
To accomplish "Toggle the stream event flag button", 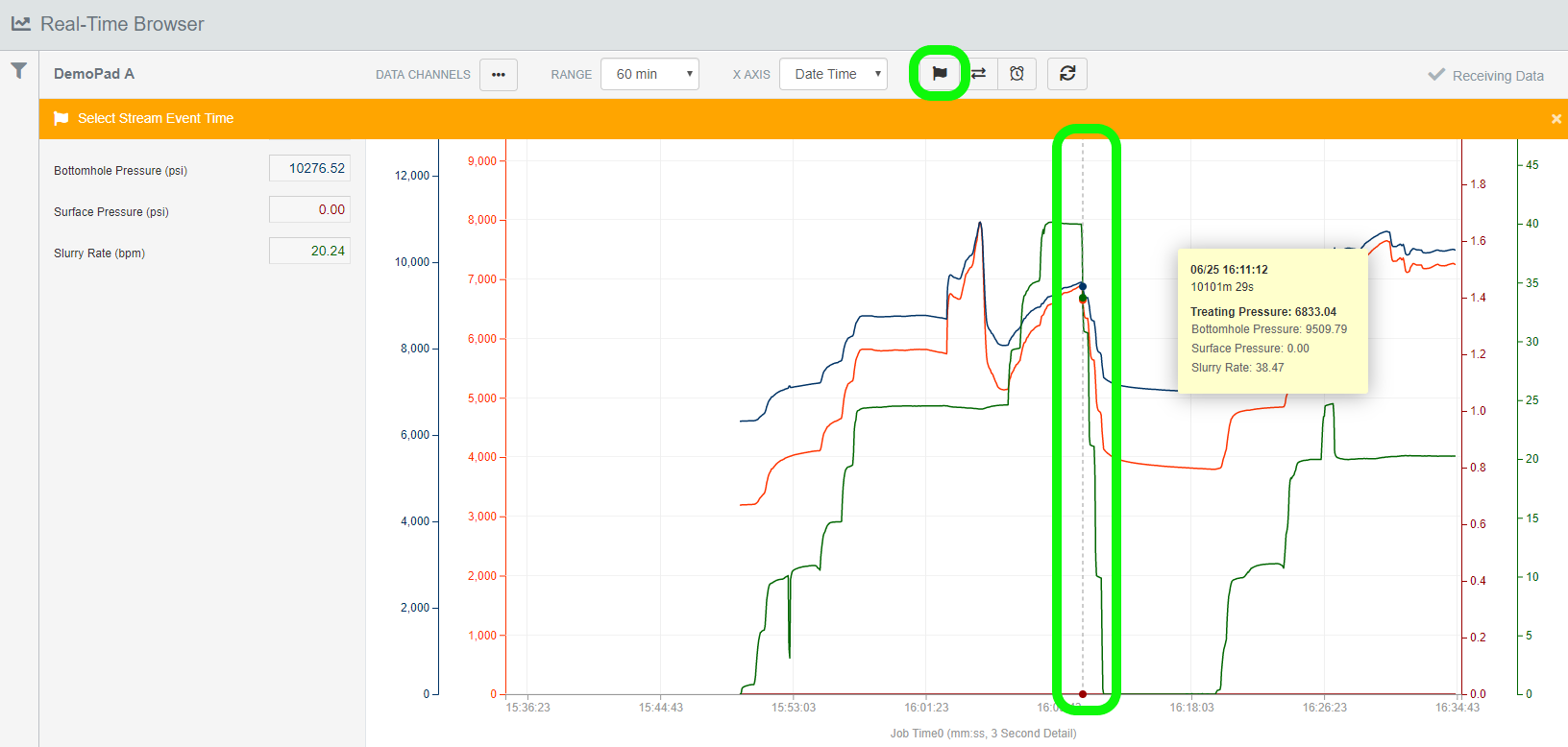I will coord(940,73).
